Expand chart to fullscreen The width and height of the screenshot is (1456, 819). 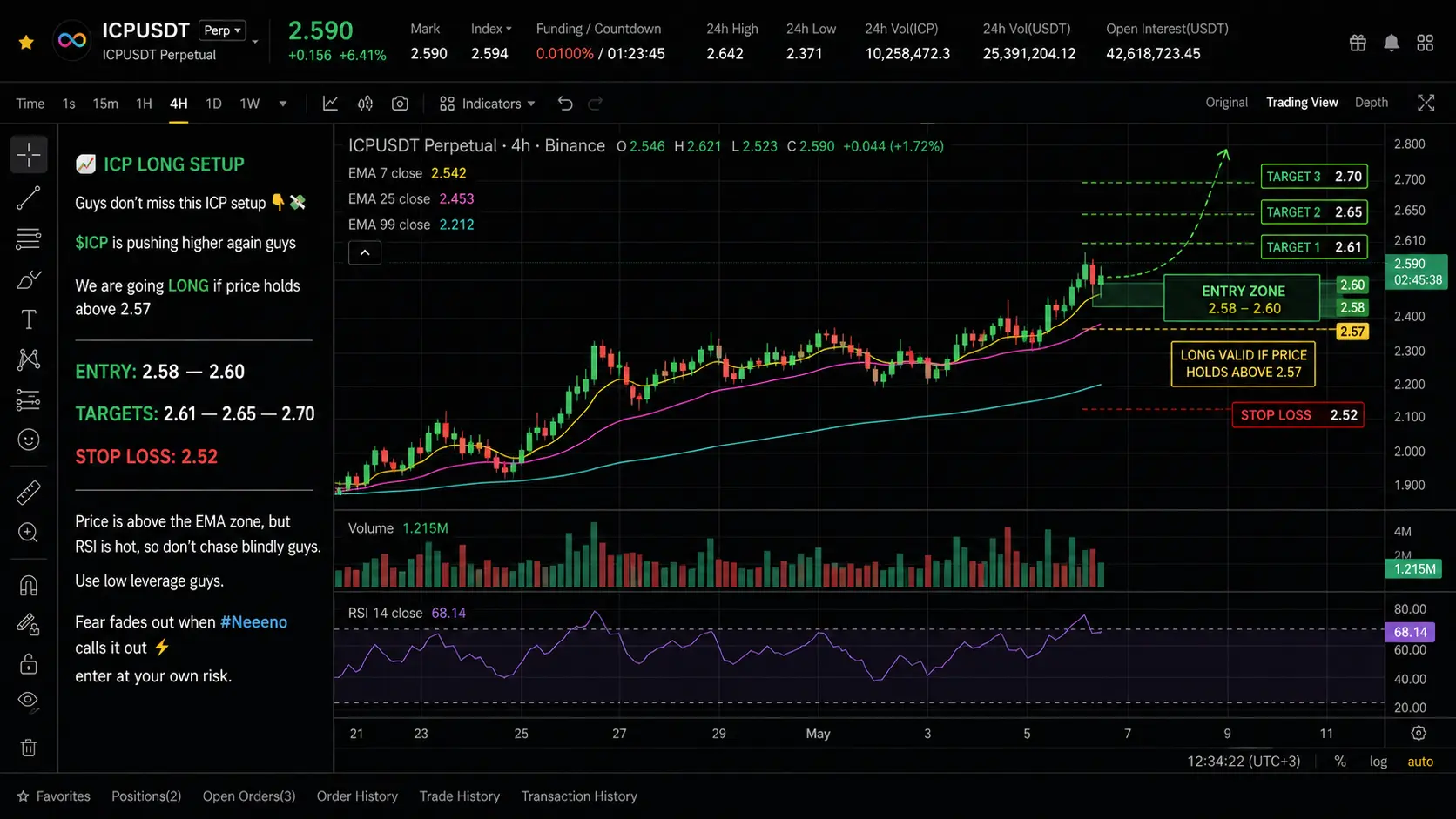1426,104
